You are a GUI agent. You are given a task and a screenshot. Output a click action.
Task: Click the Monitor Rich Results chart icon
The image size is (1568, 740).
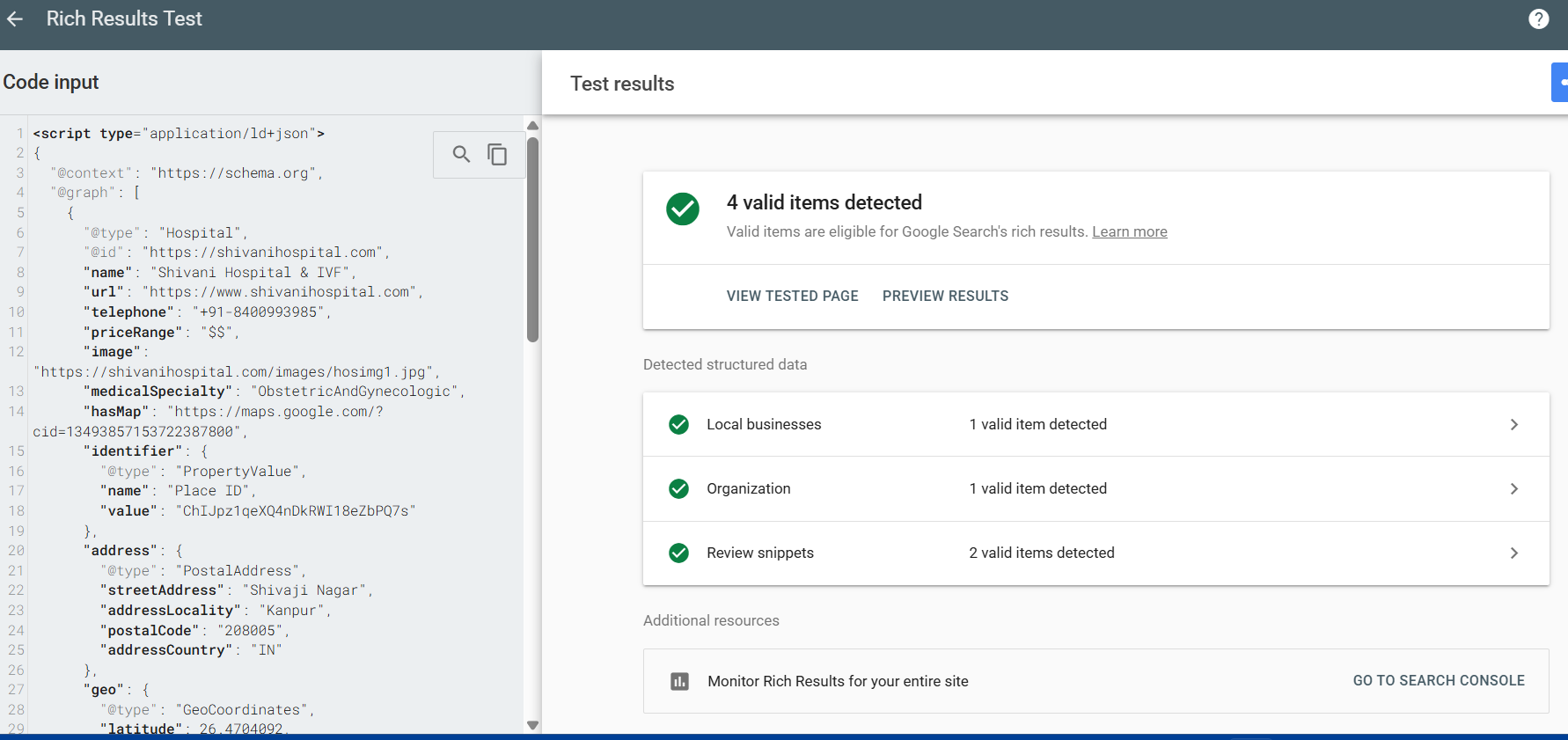(679, 681)
